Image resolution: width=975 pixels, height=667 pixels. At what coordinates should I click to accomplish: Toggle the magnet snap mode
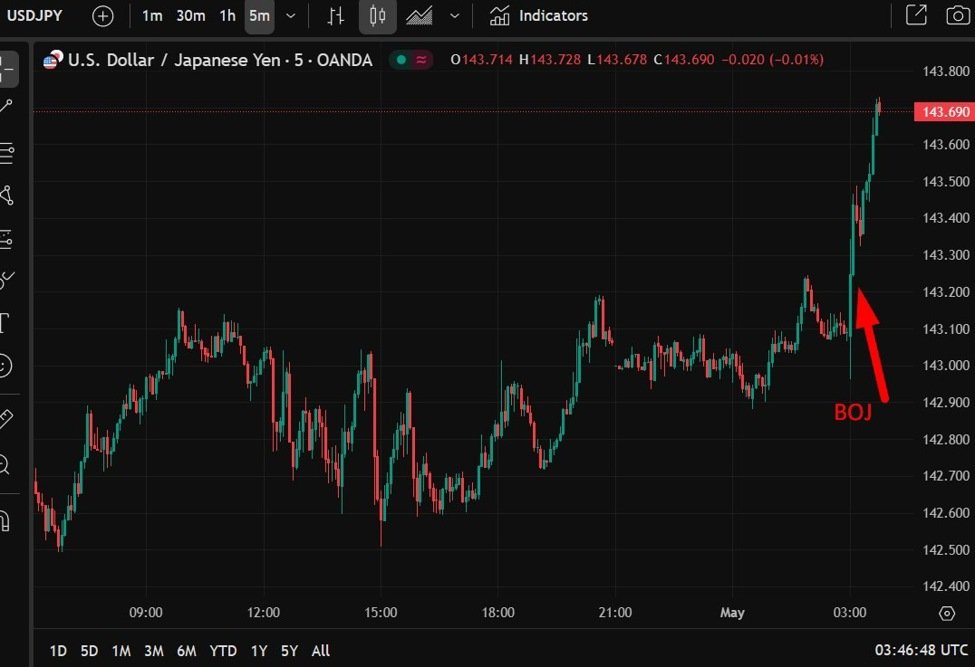point(5,521)
